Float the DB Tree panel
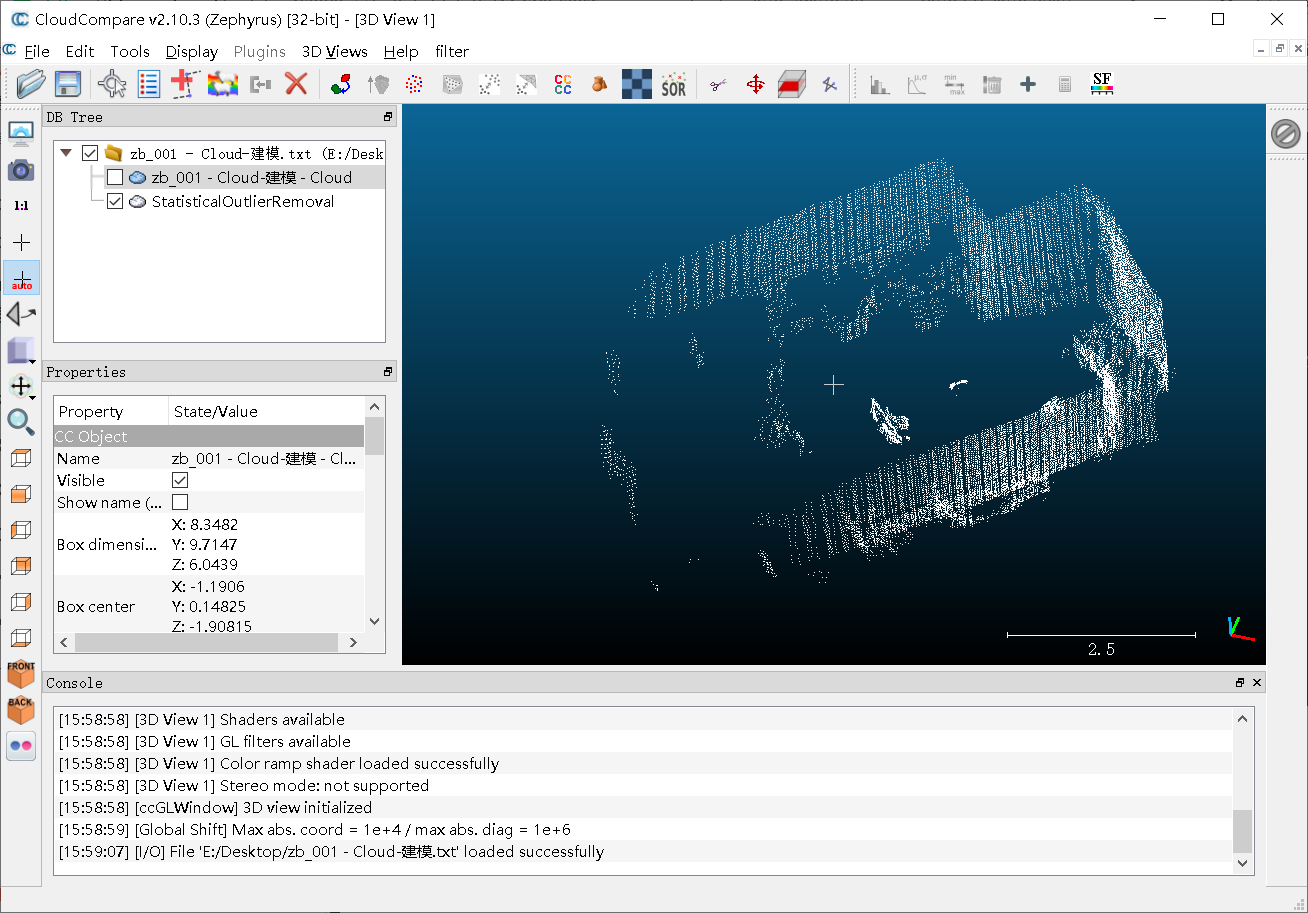Image resolution: width=1308 pixels, height=913 pixels. pyautogui.click(x=388, y=117)
